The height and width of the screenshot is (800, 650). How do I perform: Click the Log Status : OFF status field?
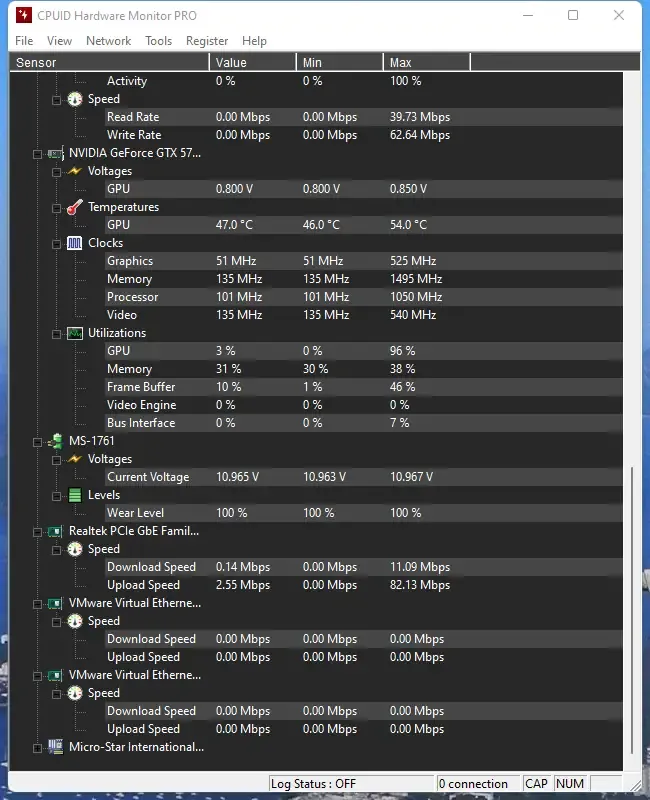351,784
